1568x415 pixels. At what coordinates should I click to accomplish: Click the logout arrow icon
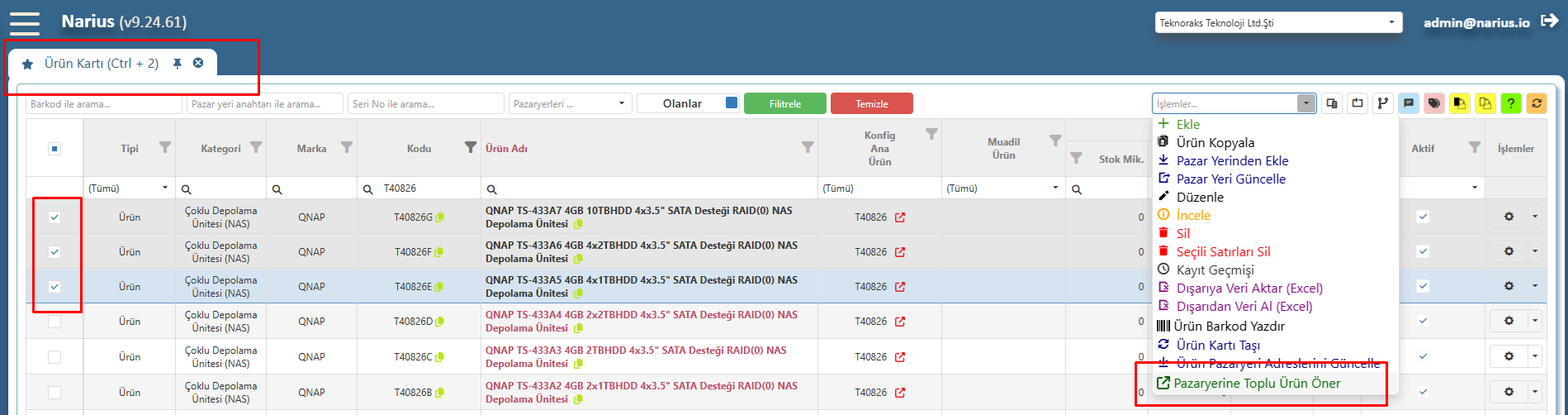[x=1550, y=21]
